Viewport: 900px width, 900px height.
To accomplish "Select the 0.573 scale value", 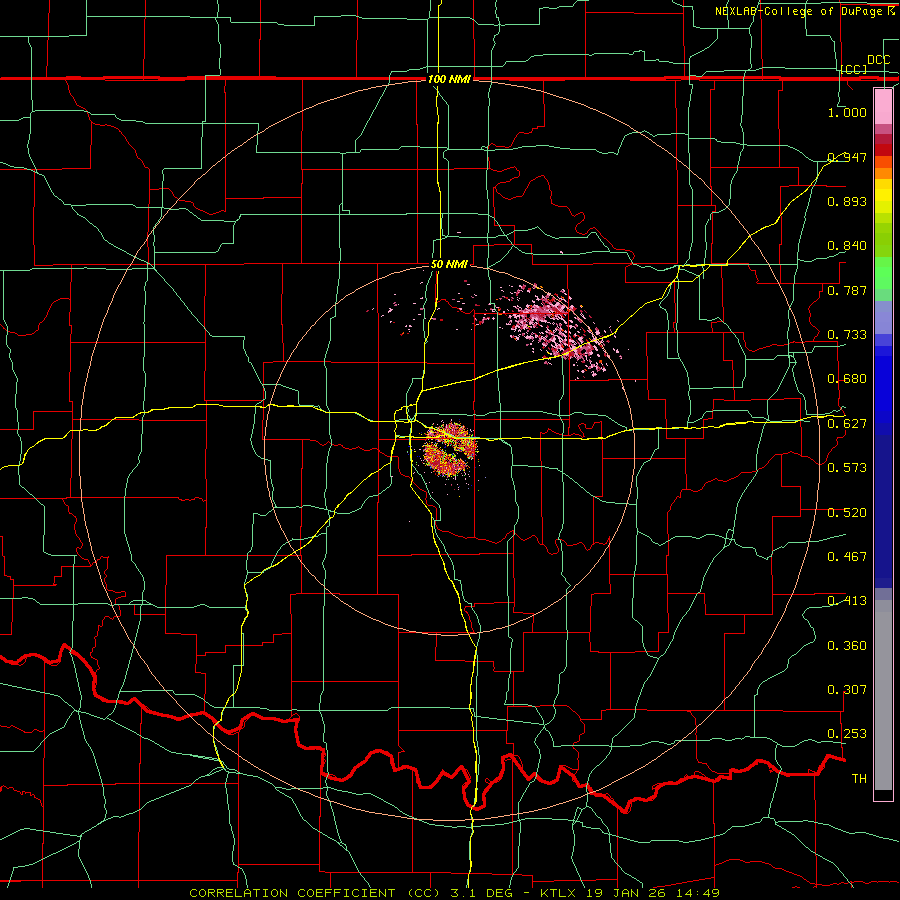I will 847,467.
